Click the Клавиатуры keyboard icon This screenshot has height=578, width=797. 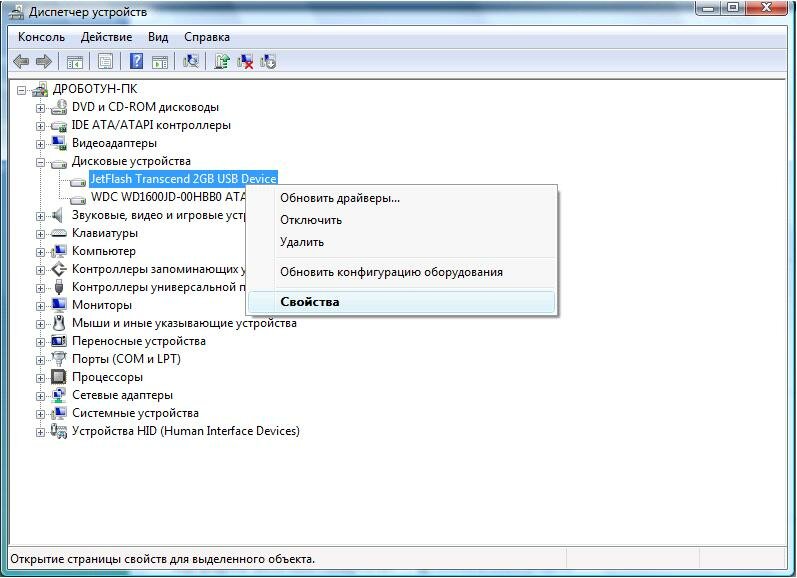tap(58, 233)
